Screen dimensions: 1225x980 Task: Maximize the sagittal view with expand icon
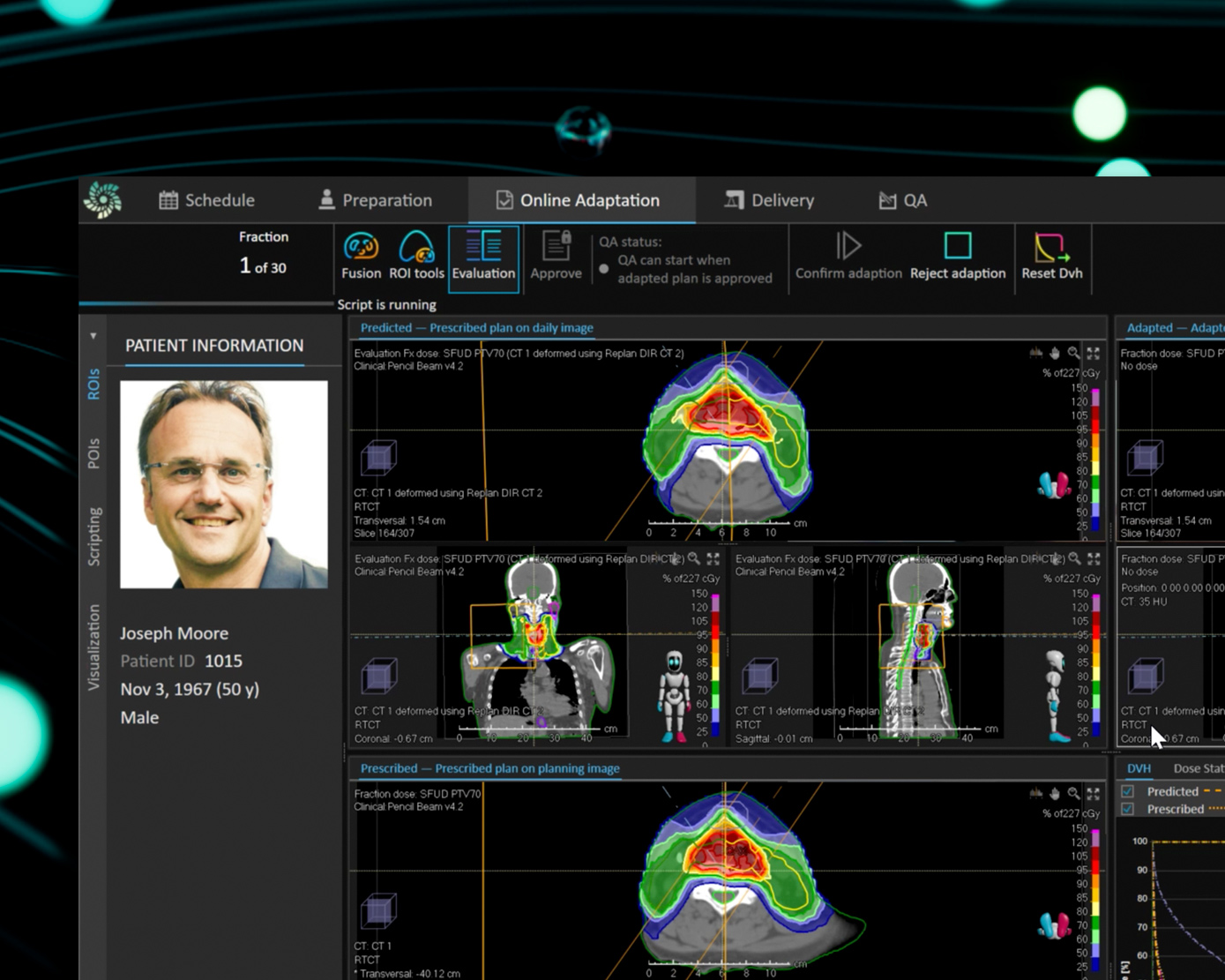(x=1094, y=558)
